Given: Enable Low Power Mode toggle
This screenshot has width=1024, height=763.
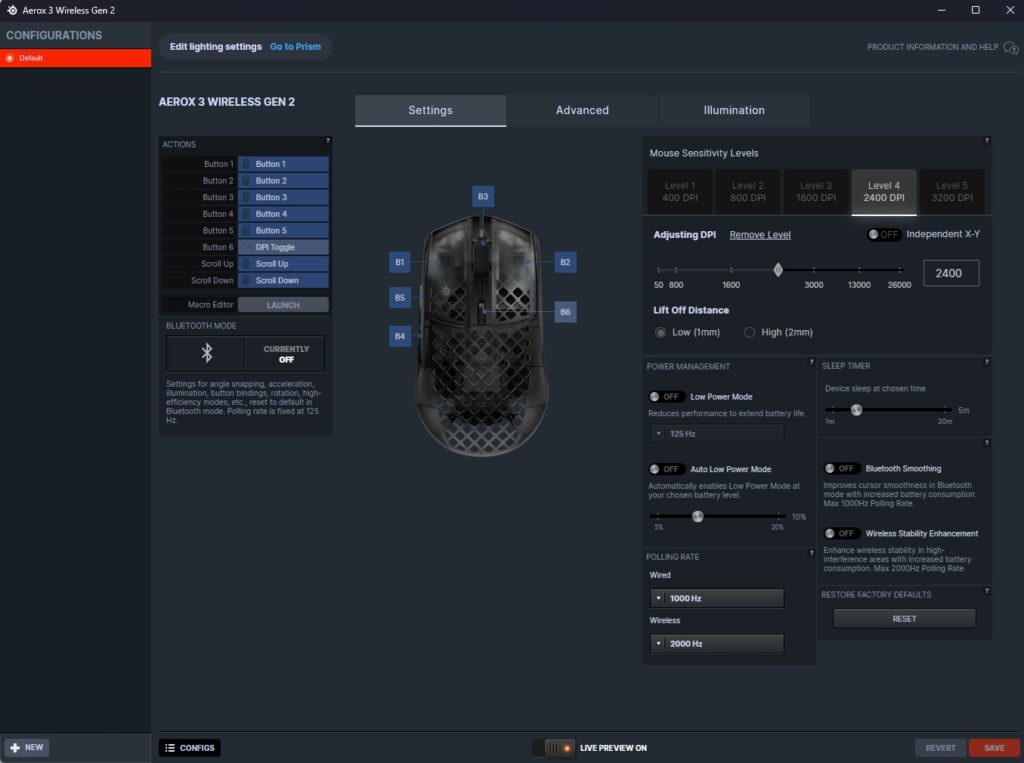Looking at the screenshot, I should pyautogui.click(x=665, y=397).
